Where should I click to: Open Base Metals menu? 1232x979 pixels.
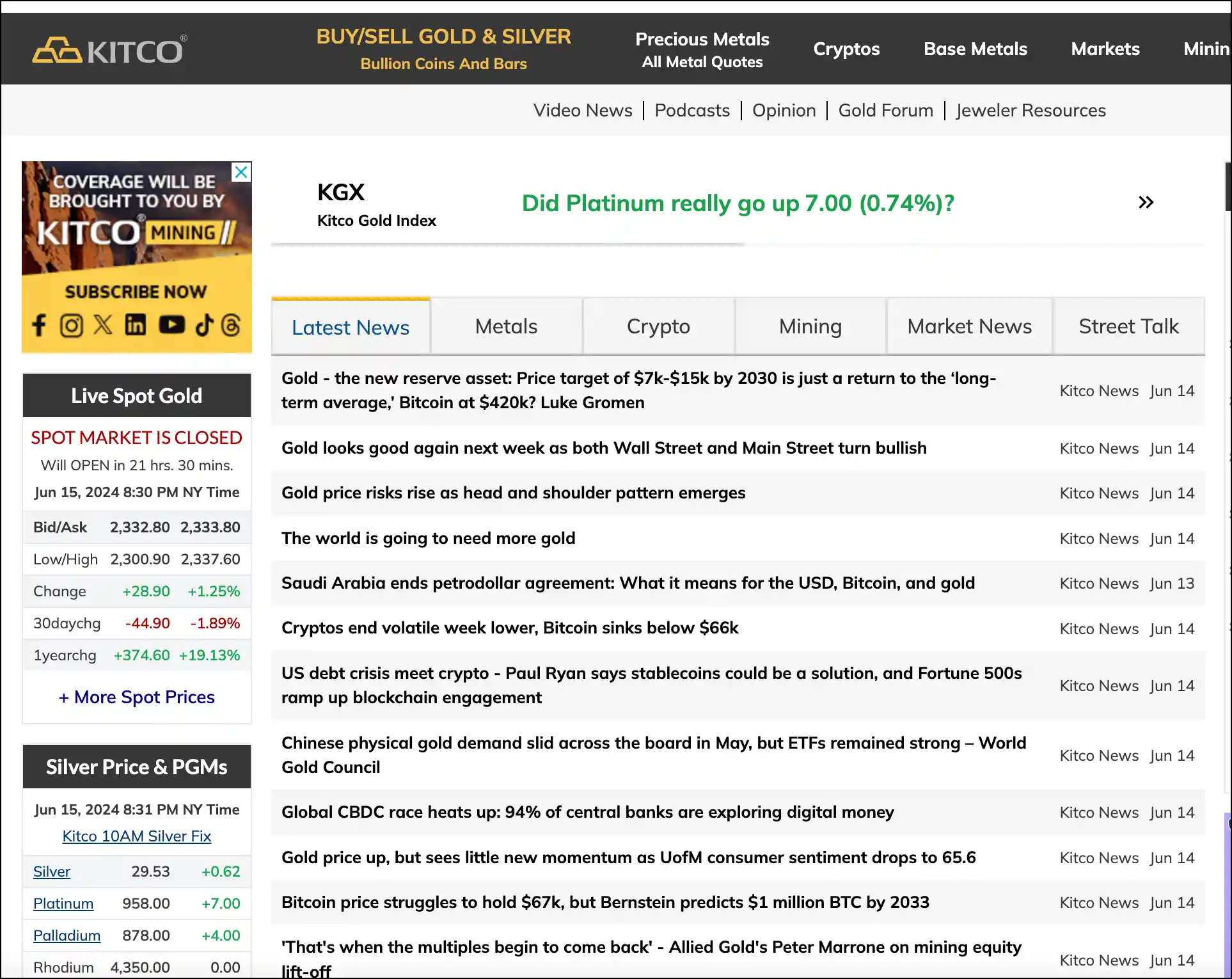pos(975,49)
